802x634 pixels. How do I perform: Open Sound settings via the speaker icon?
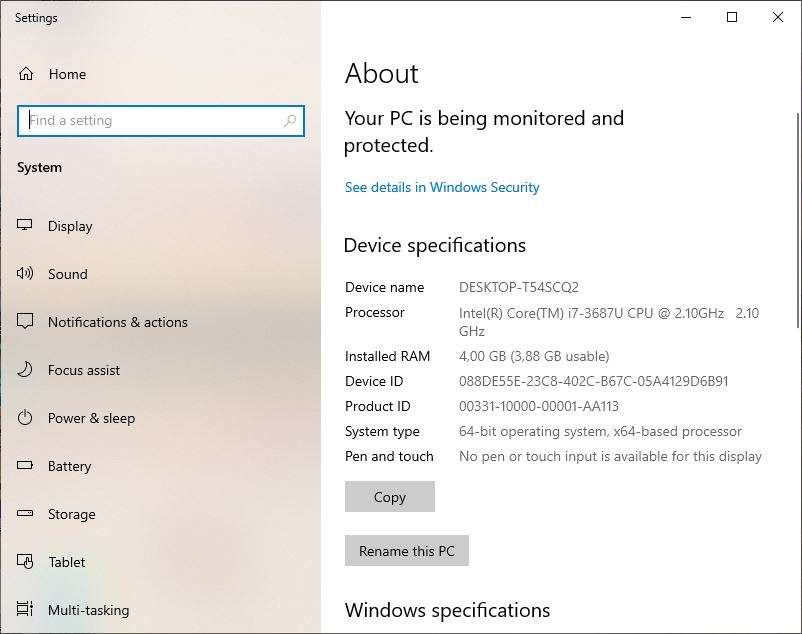pos(27,273)
